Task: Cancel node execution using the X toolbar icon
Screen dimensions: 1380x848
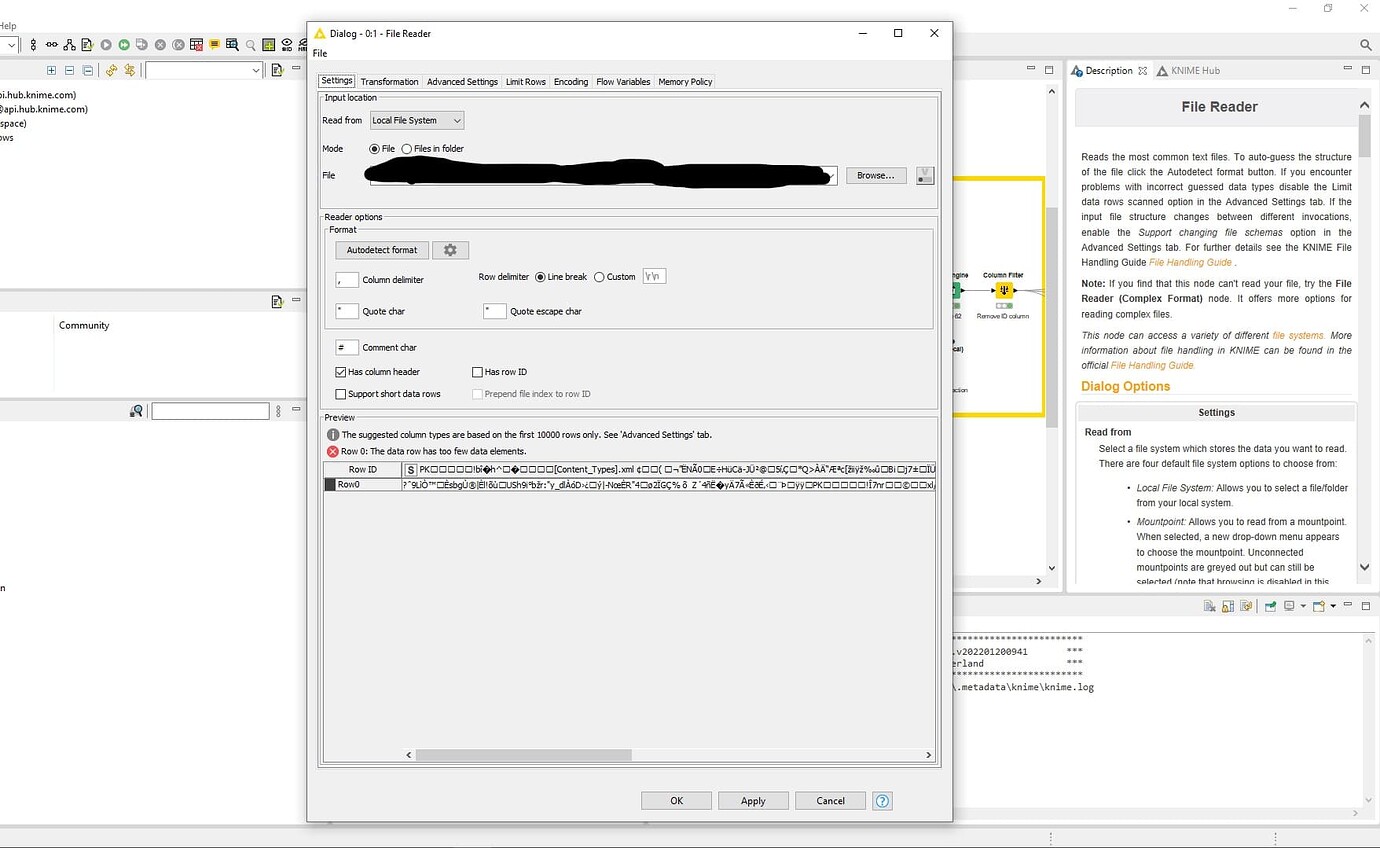Action: click(160, 44)
